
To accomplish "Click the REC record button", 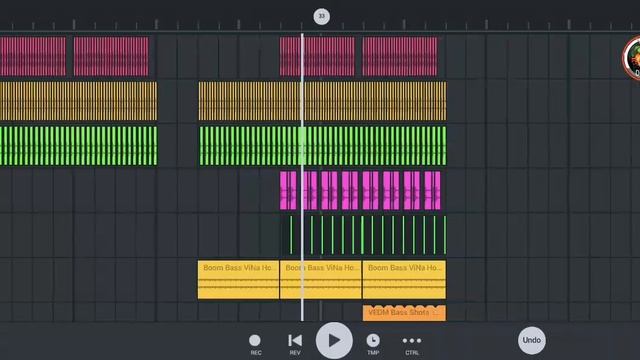I will (255, 344).
